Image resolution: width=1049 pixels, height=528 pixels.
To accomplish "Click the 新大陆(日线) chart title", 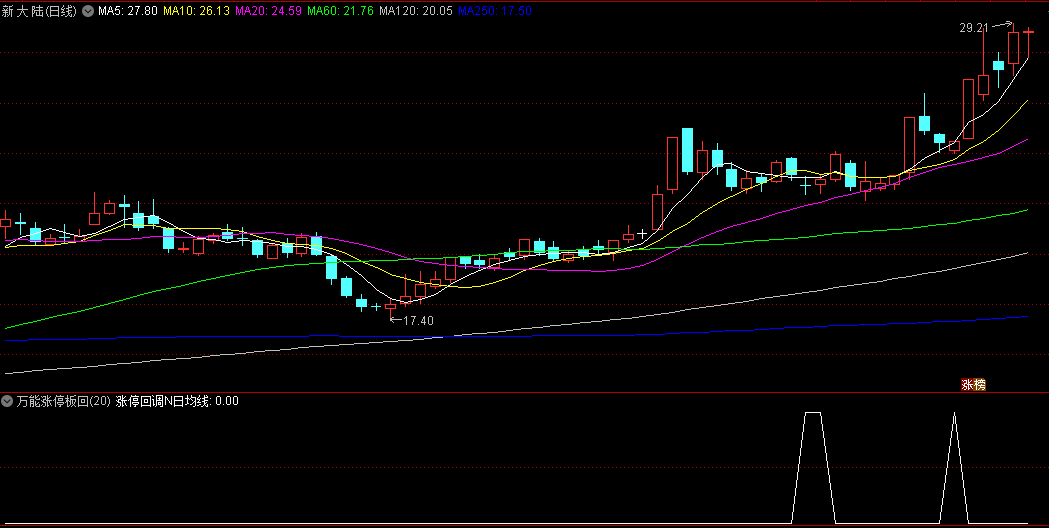I will tap(39, 11).
